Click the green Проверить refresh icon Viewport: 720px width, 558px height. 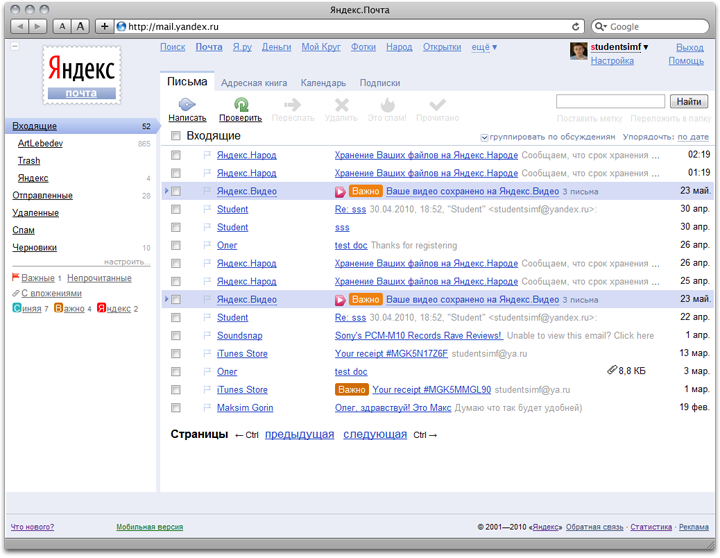point(240,104)
